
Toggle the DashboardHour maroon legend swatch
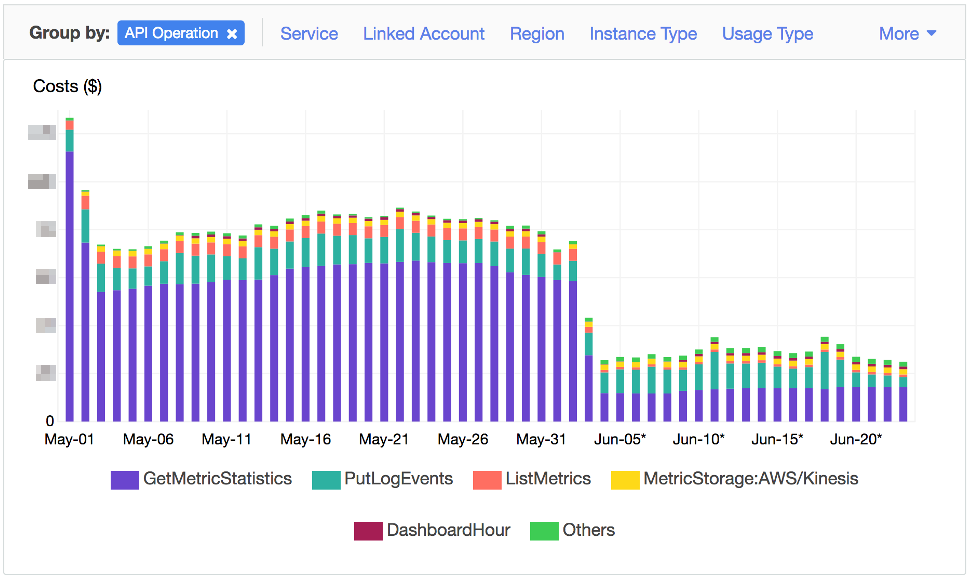click(368, 531)
